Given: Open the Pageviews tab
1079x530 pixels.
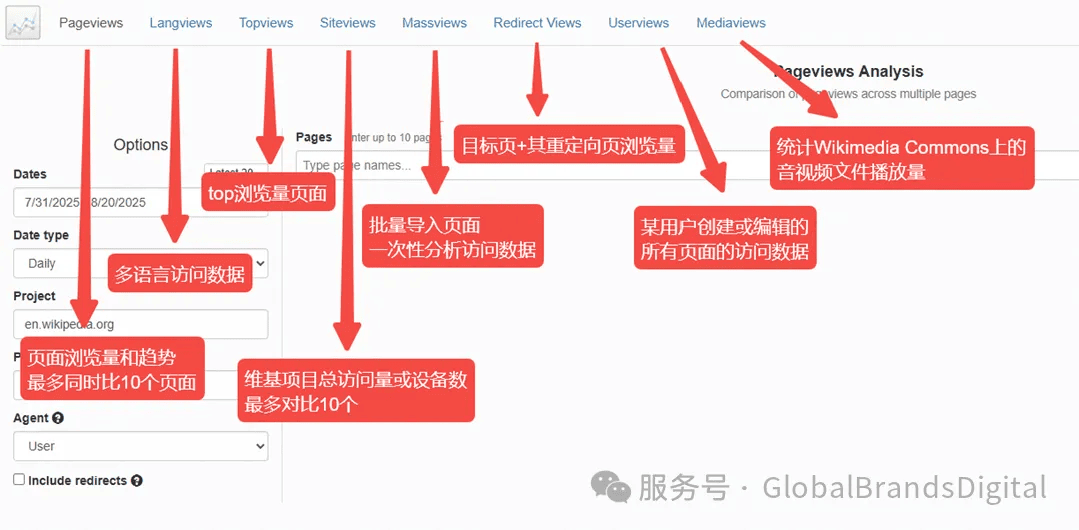Looking at the screenshot, I should click(x=91, y=23).
